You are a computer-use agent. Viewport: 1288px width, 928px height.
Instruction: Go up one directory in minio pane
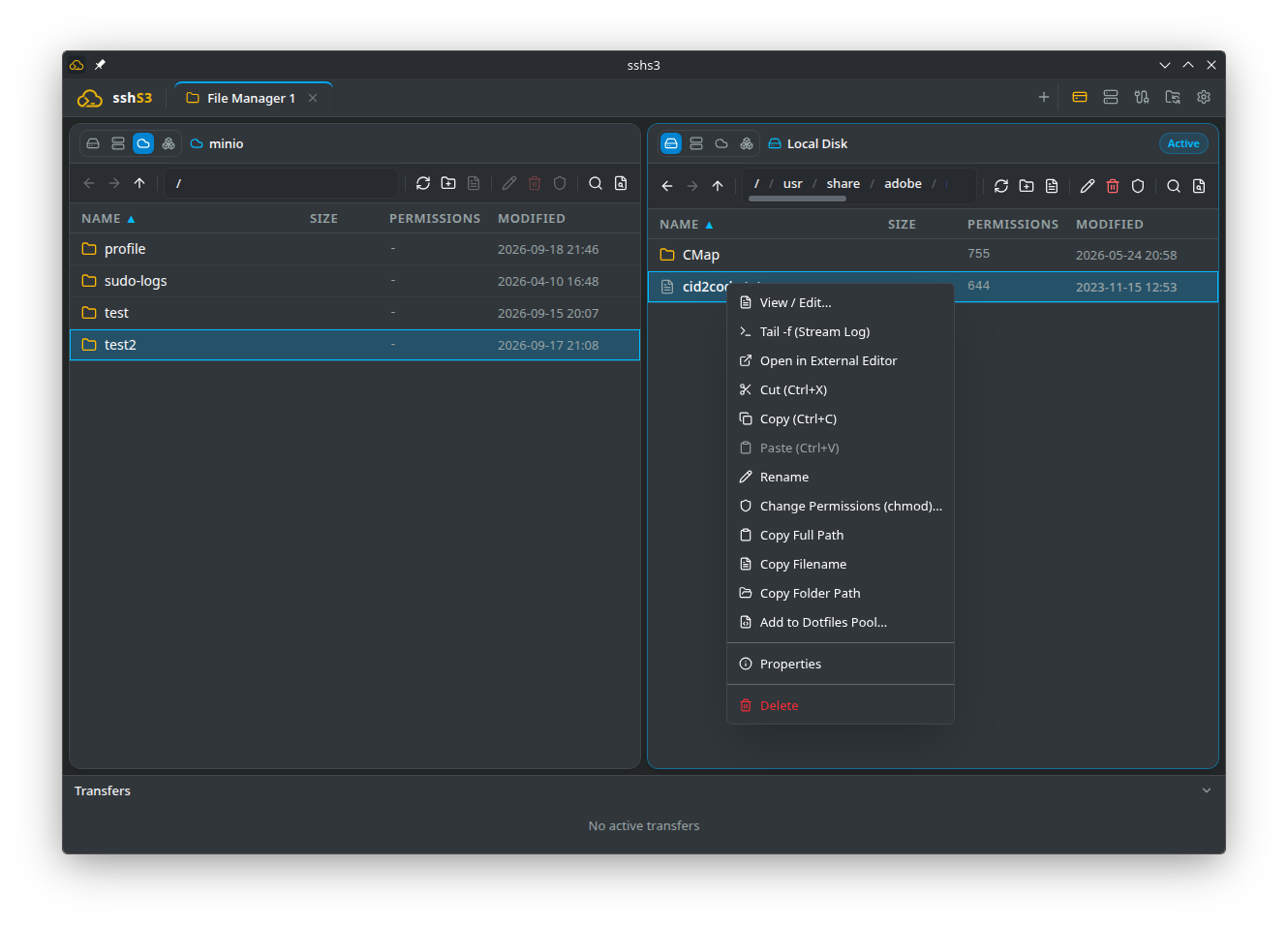point(139,183)
